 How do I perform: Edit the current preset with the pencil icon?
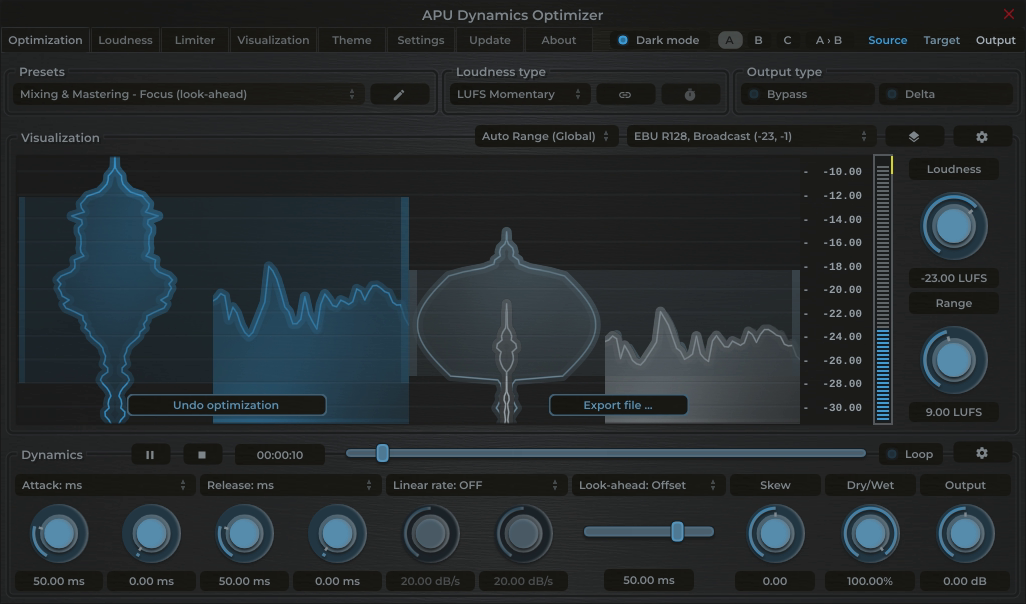click(399, 93)
